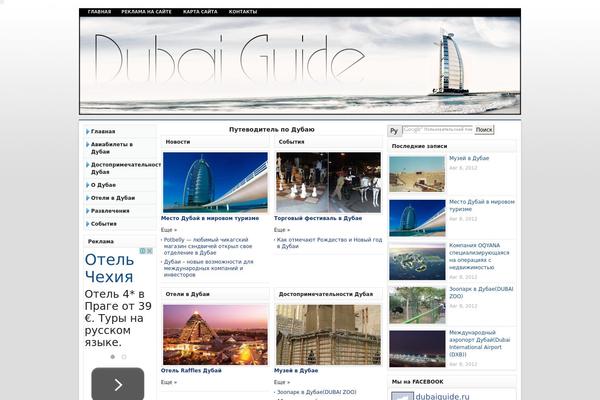Click the Поиск search button
Screen dimensions: 600x400
click(484, 130)
